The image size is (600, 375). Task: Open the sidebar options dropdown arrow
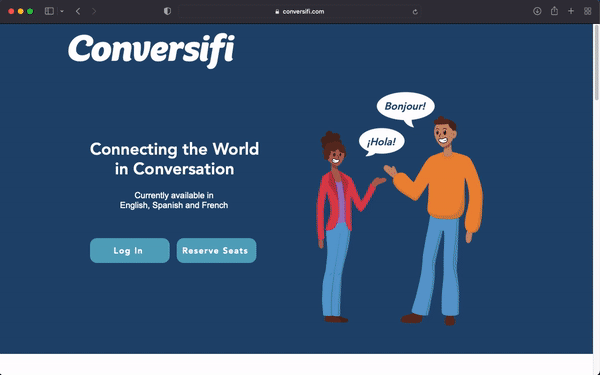point(62,11)
